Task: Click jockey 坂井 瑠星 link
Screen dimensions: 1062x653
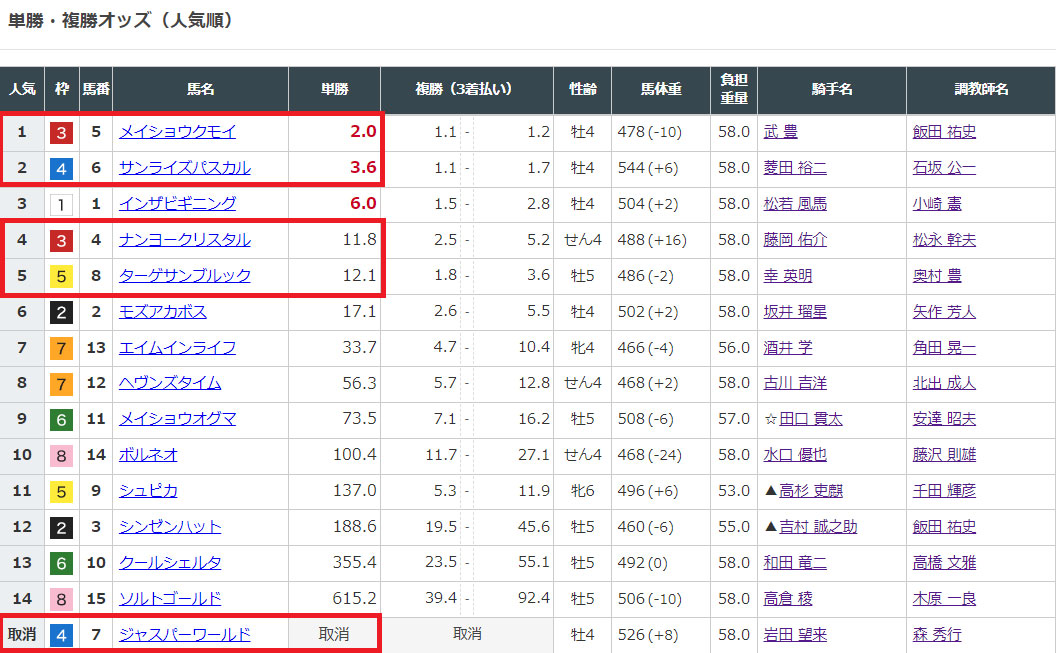Action: pos(794,312)
